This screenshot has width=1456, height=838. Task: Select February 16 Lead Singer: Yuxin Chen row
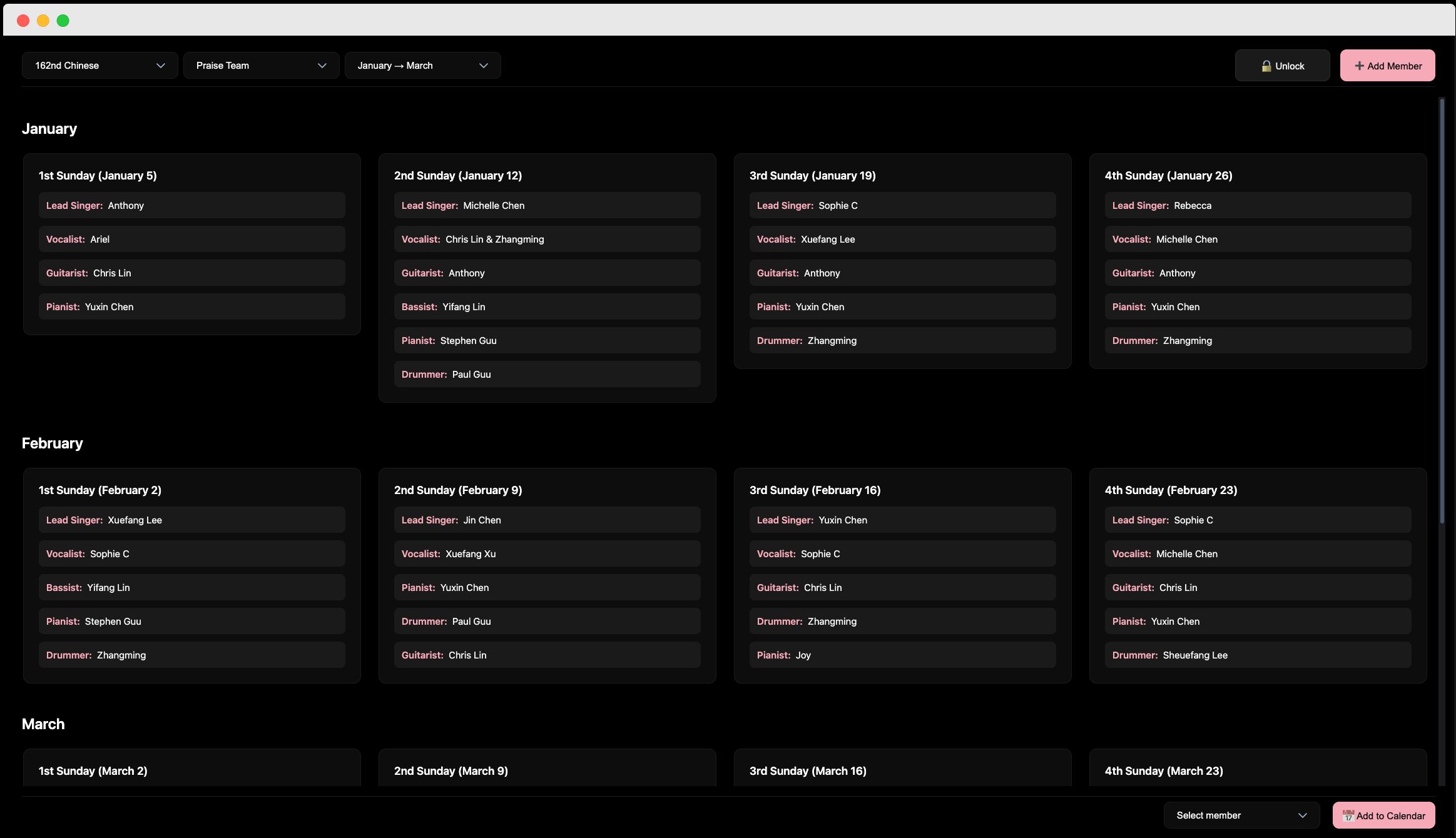(903, 520)
